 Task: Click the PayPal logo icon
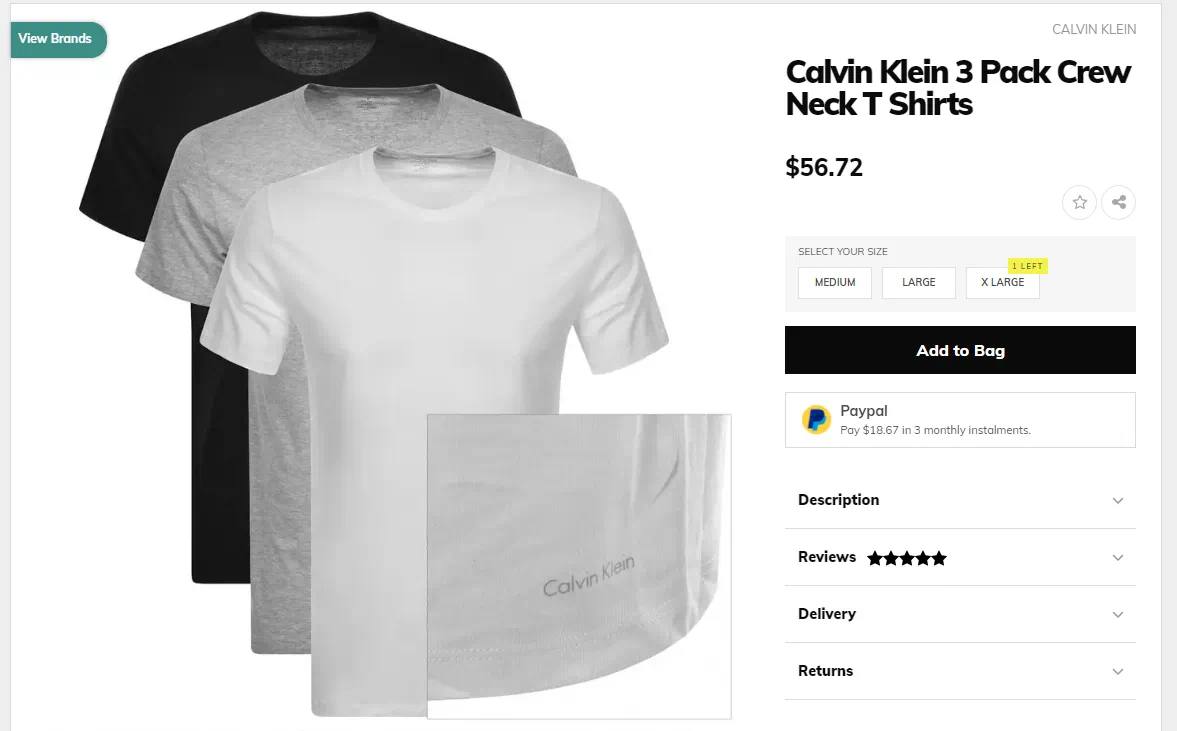[816, 420]
